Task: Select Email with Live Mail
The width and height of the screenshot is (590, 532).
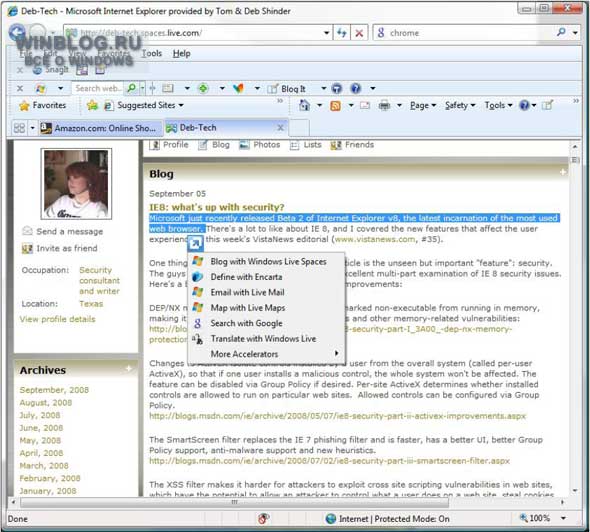Action: point(266,292)
